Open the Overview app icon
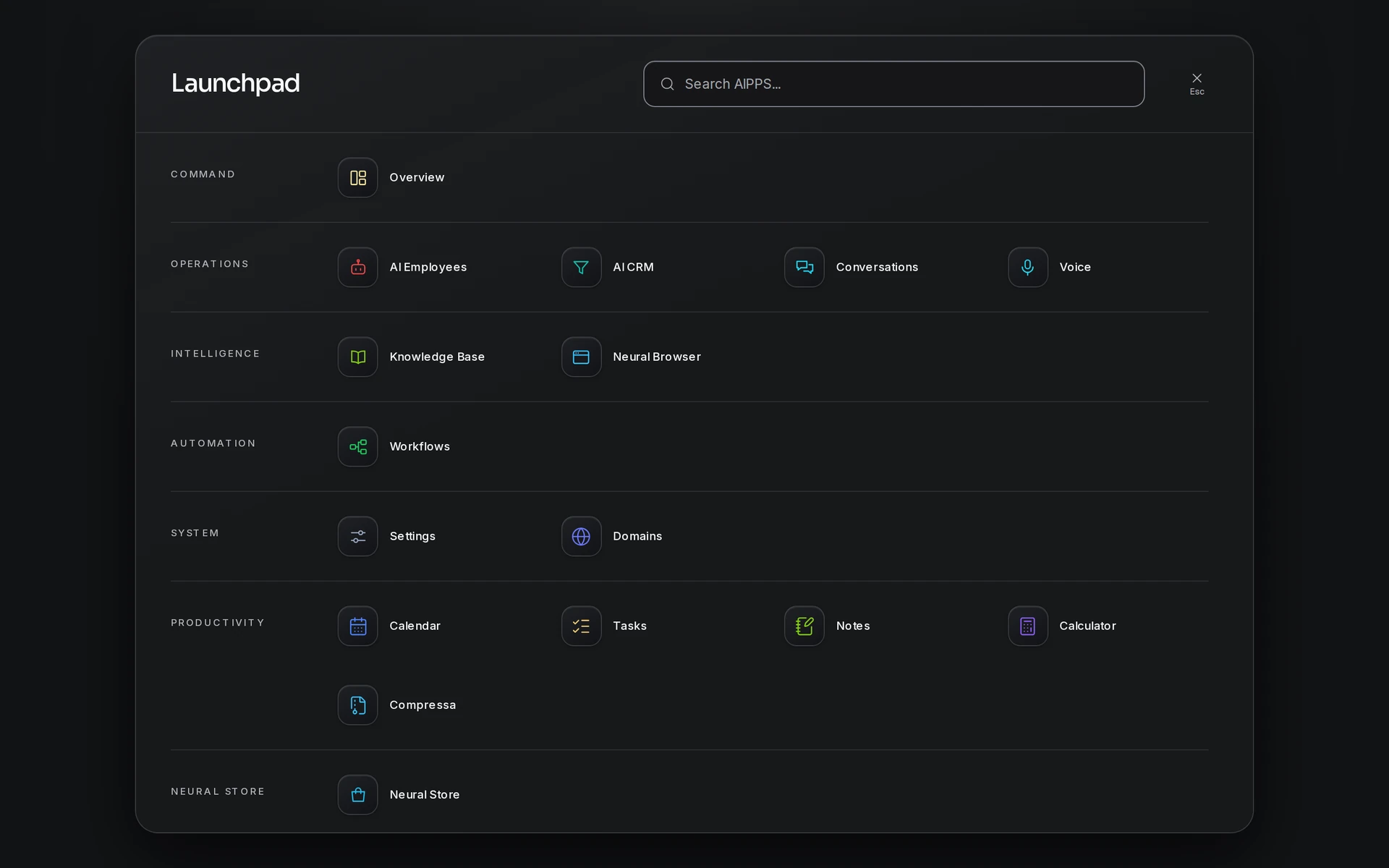Screen dimensions: 1389x868 [x=357, y=177]
